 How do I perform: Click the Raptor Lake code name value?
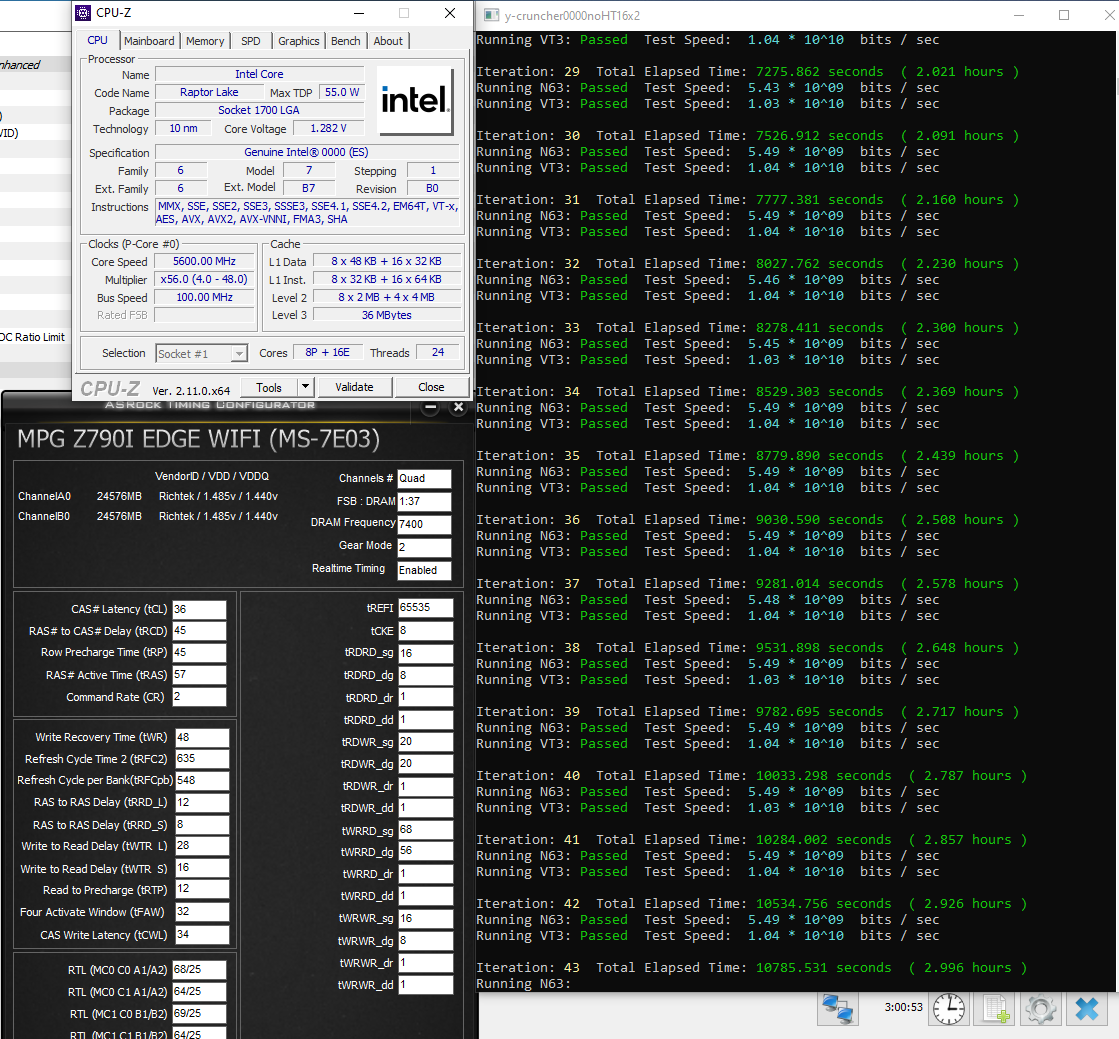tap(209, 92)
